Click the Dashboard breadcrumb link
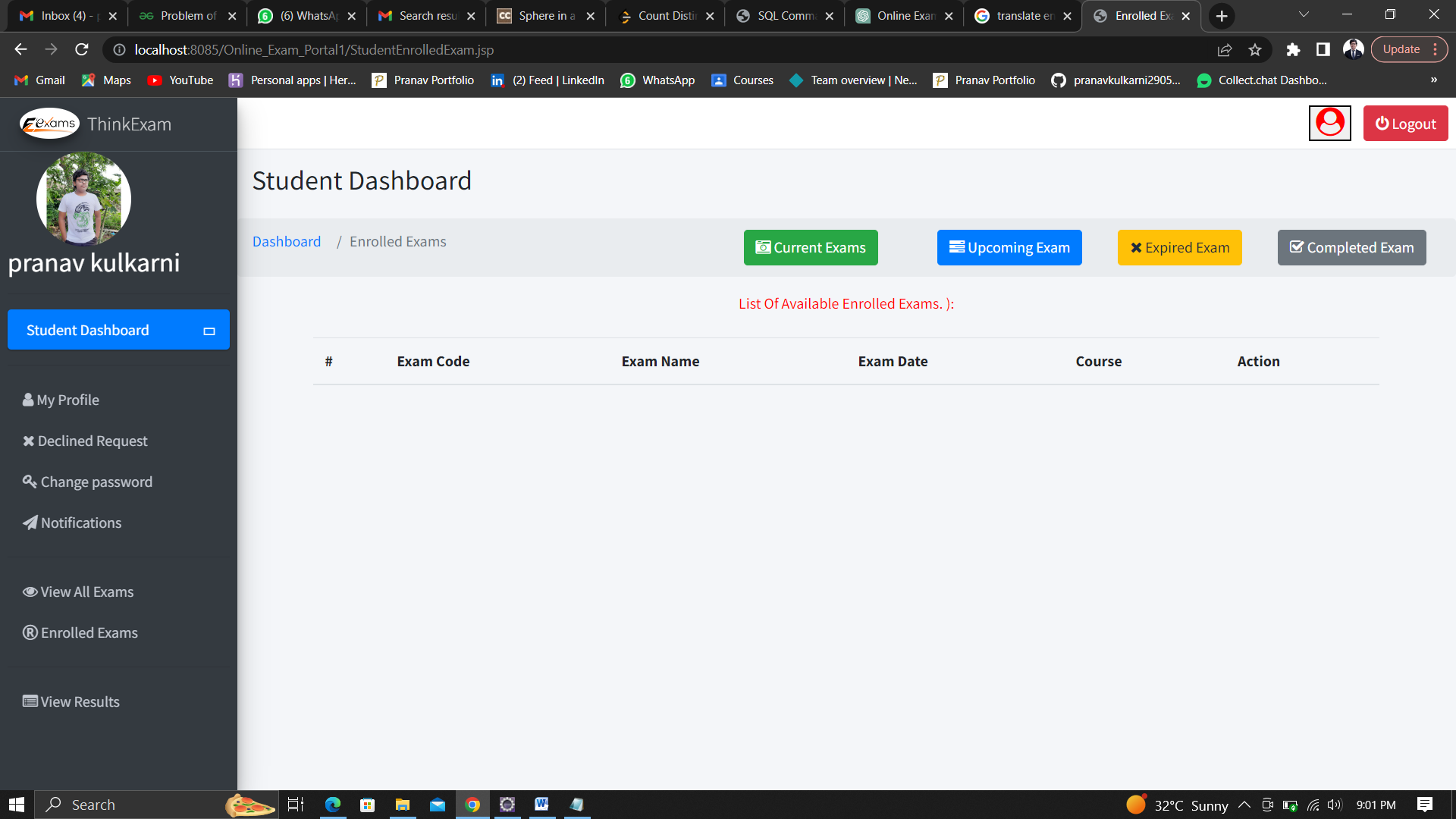The height and width of the screenshot is (819, 1456). click(x=286, y=241)
